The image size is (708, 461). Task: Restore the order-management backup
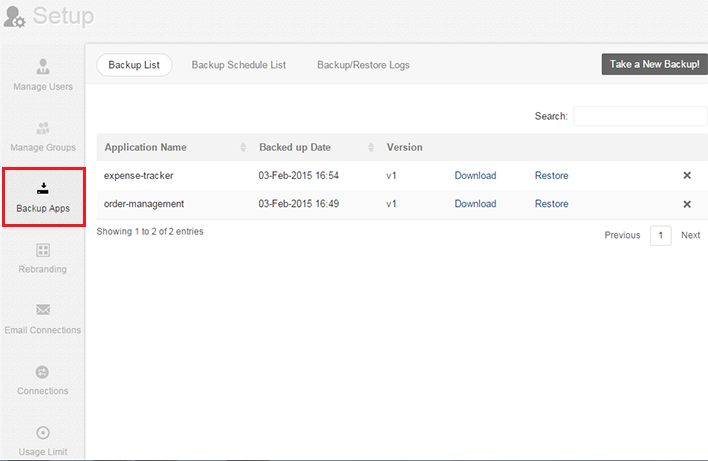click(551, 204)
